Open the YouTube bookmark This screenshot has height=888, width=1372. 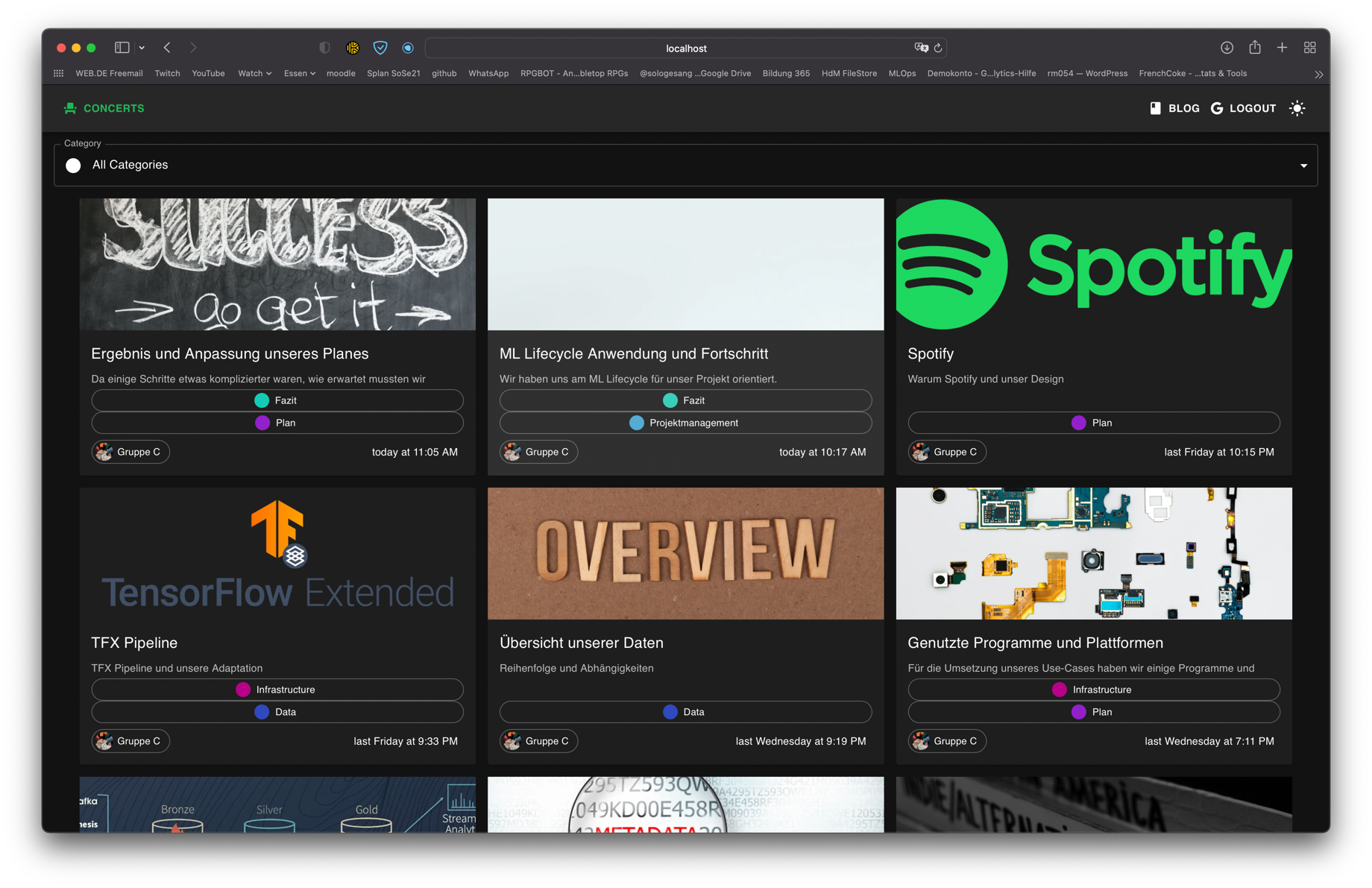(x=208, y=73)
